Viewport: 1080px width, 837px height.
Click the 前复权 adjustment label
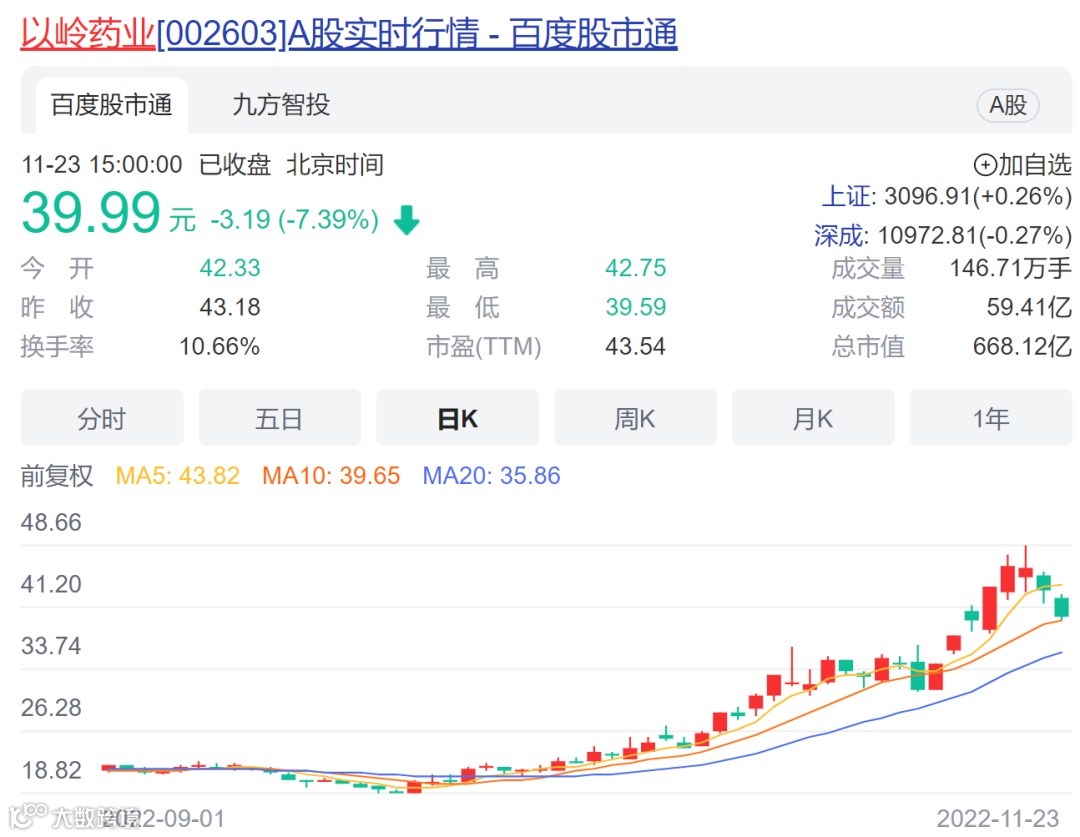(x=56, y=476)
